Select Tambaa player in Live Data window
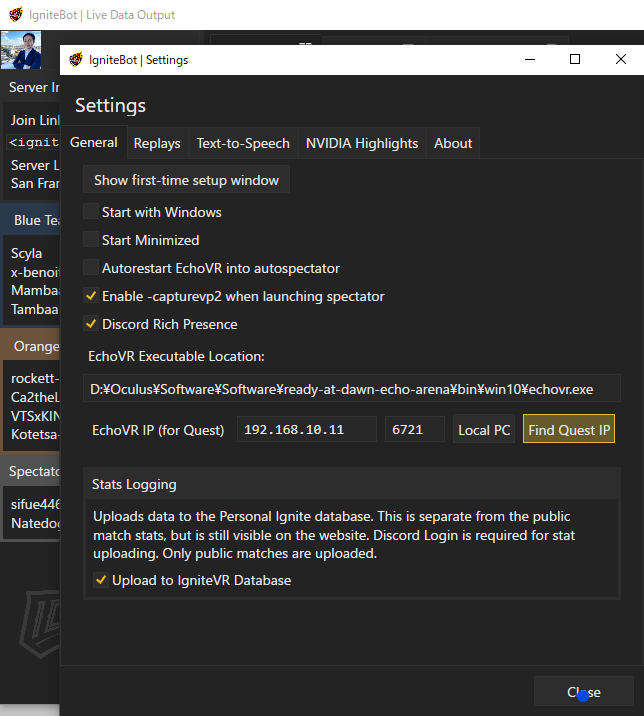Viewport: 644px width, 716px height. (35, 309)
